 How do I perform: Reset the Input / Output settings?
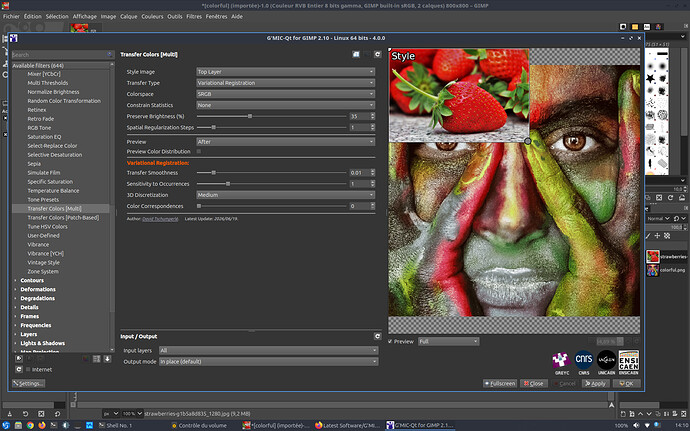tap(378, 336)
